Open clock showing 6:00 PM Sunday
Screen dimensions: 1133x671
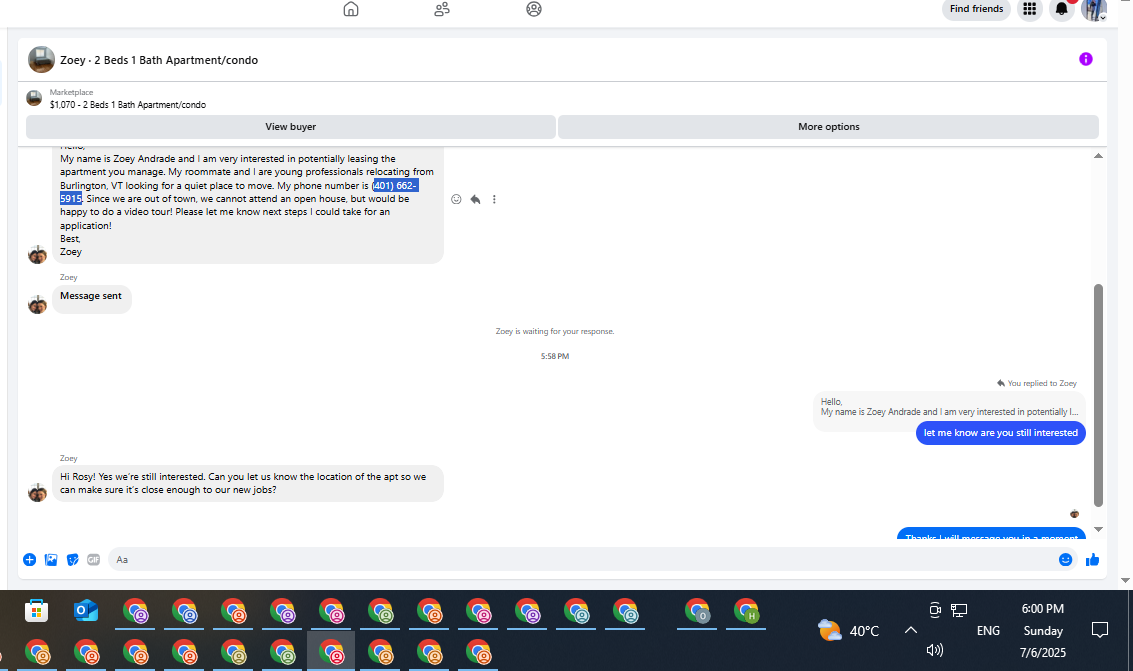point(1043,631)
